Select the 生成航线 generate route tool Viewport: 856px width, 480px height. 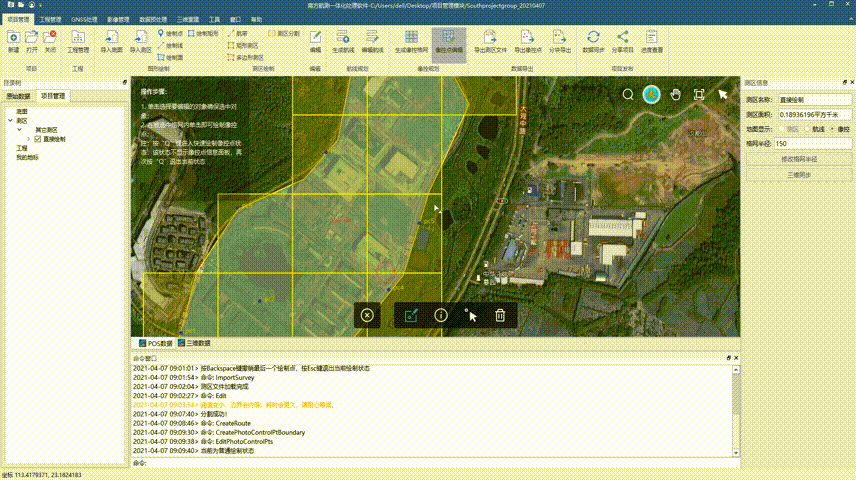(x=344, y=38)
